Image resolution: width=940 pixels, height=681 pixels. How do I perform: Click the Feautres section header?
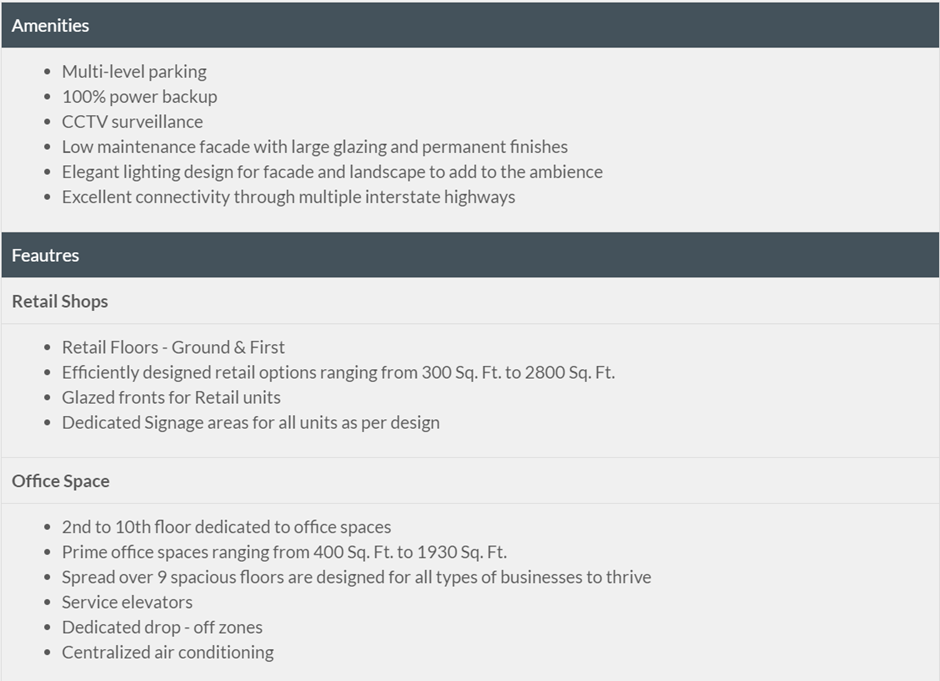pos(470,255)
